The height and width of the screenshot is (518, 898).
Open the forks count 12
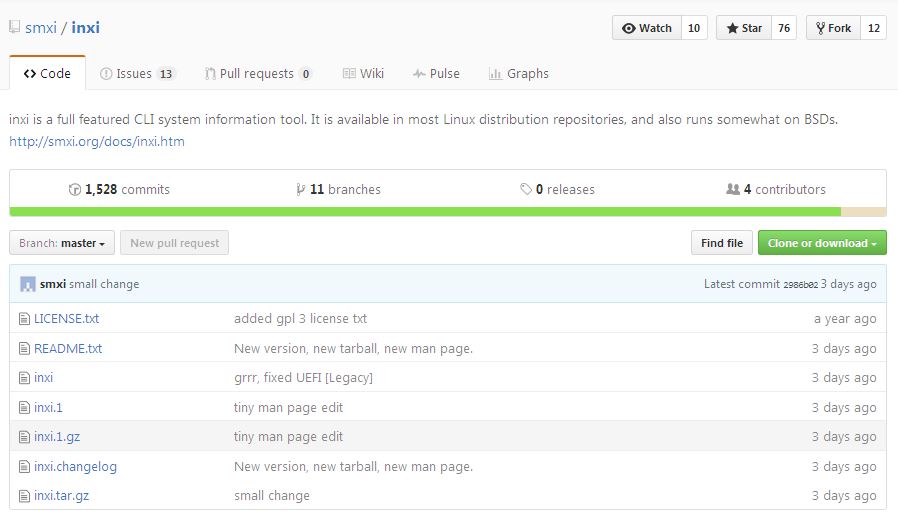873,28
